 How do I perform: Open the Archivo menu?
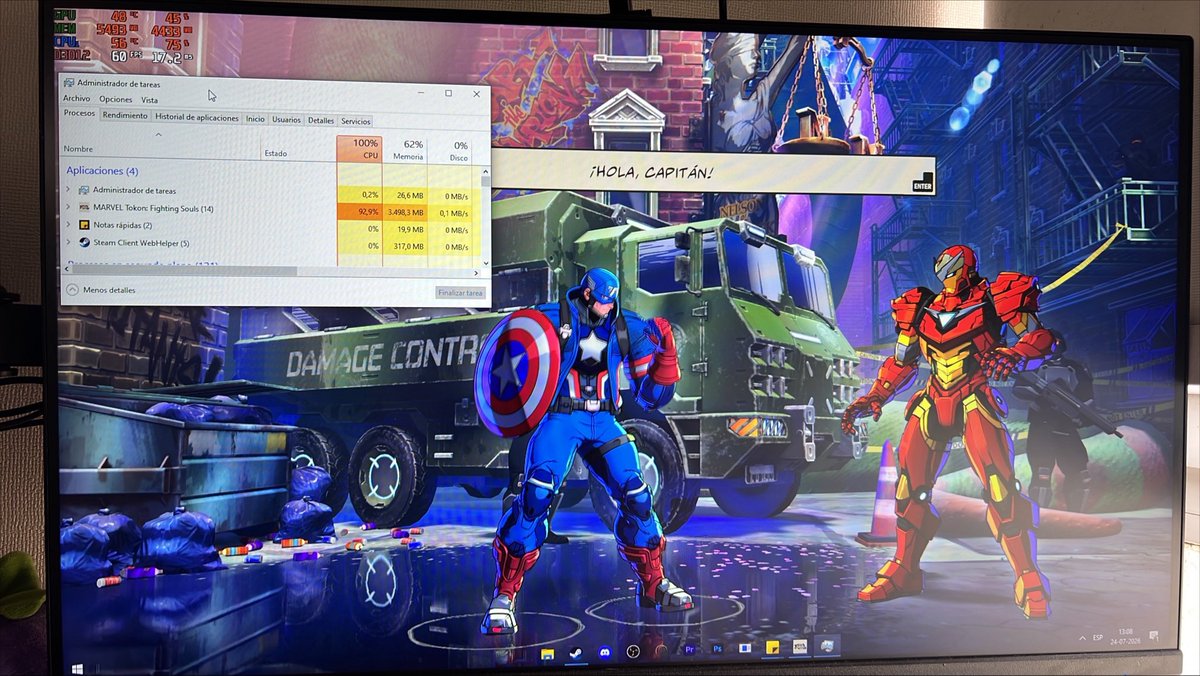click(x=76, y=99)
